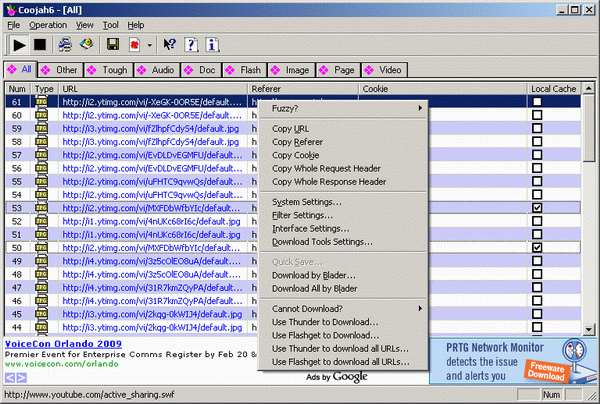
Task: Open the View menu
Action: tap(84, 25)
